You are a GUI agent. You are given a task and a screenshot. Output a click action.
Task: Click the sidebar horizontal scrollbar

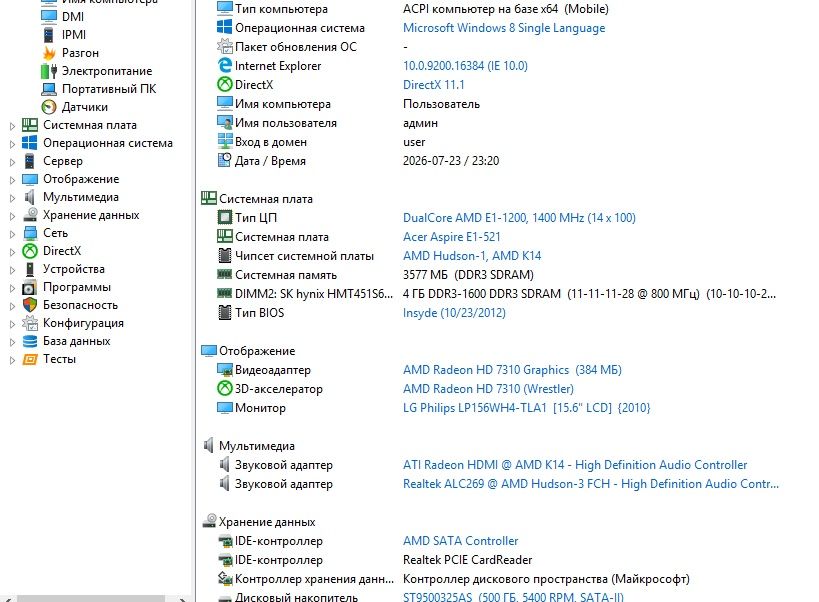coord(91,598)
